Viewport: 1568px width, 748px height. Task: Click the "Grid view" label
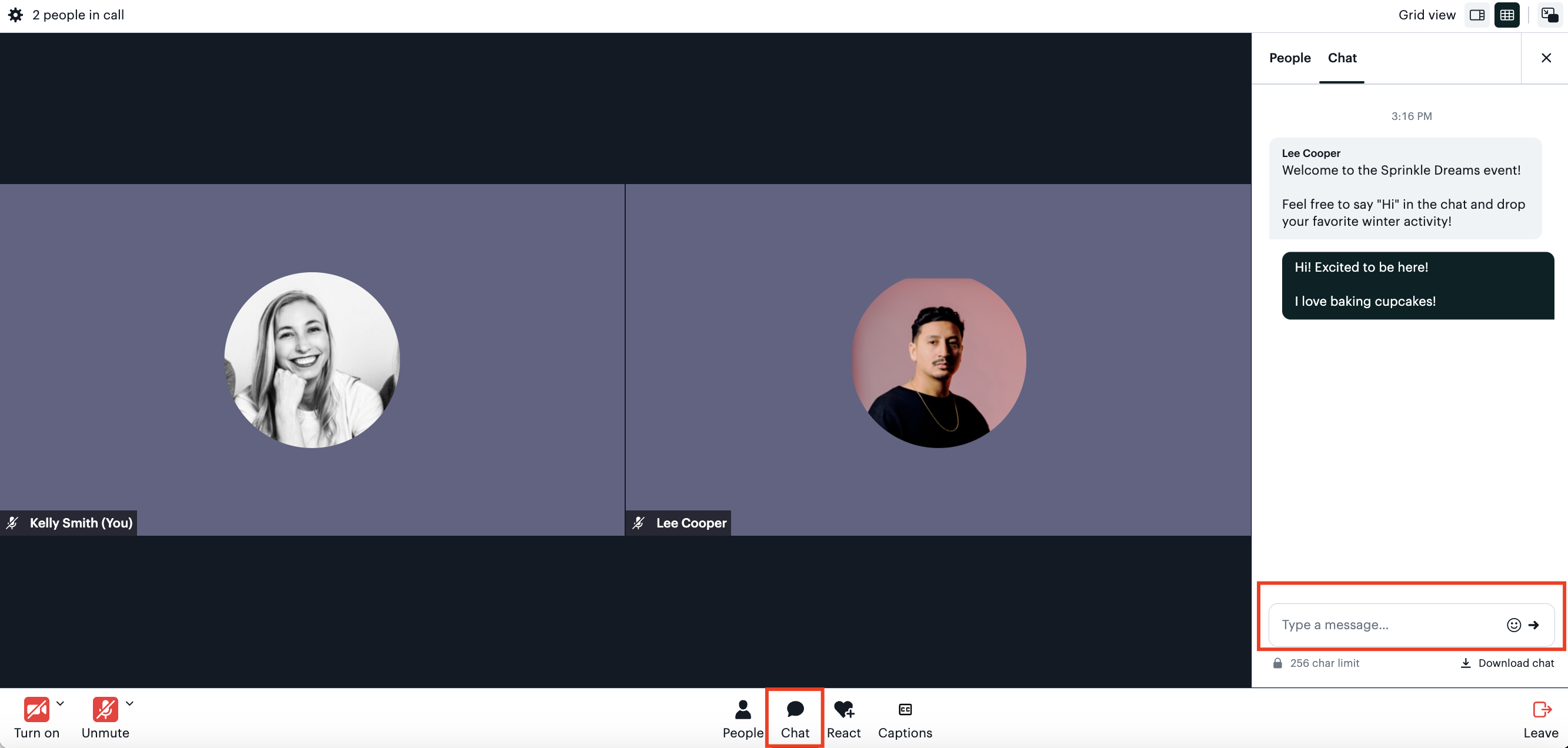point(1427,15)
